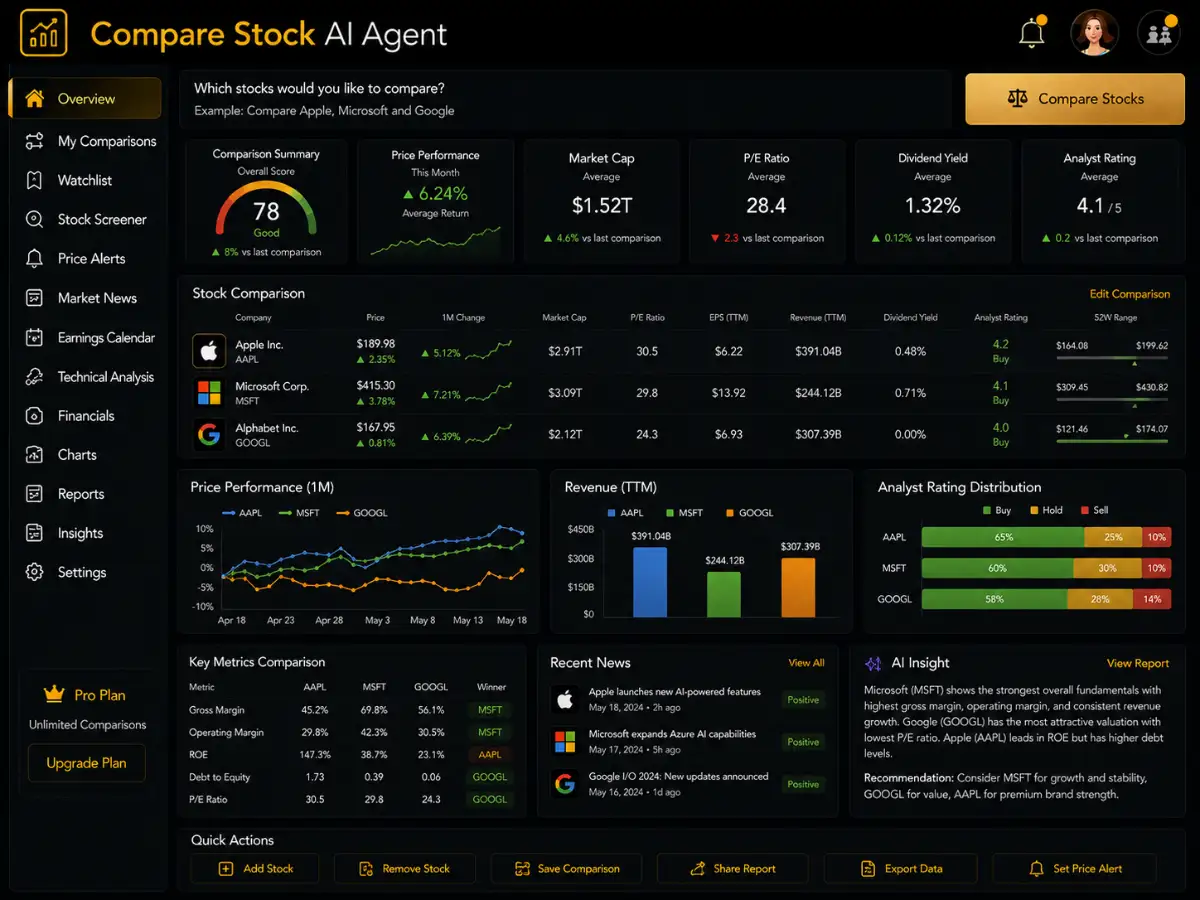
Task: Click View All in Recent News
Action: click(x=806, y=663)
